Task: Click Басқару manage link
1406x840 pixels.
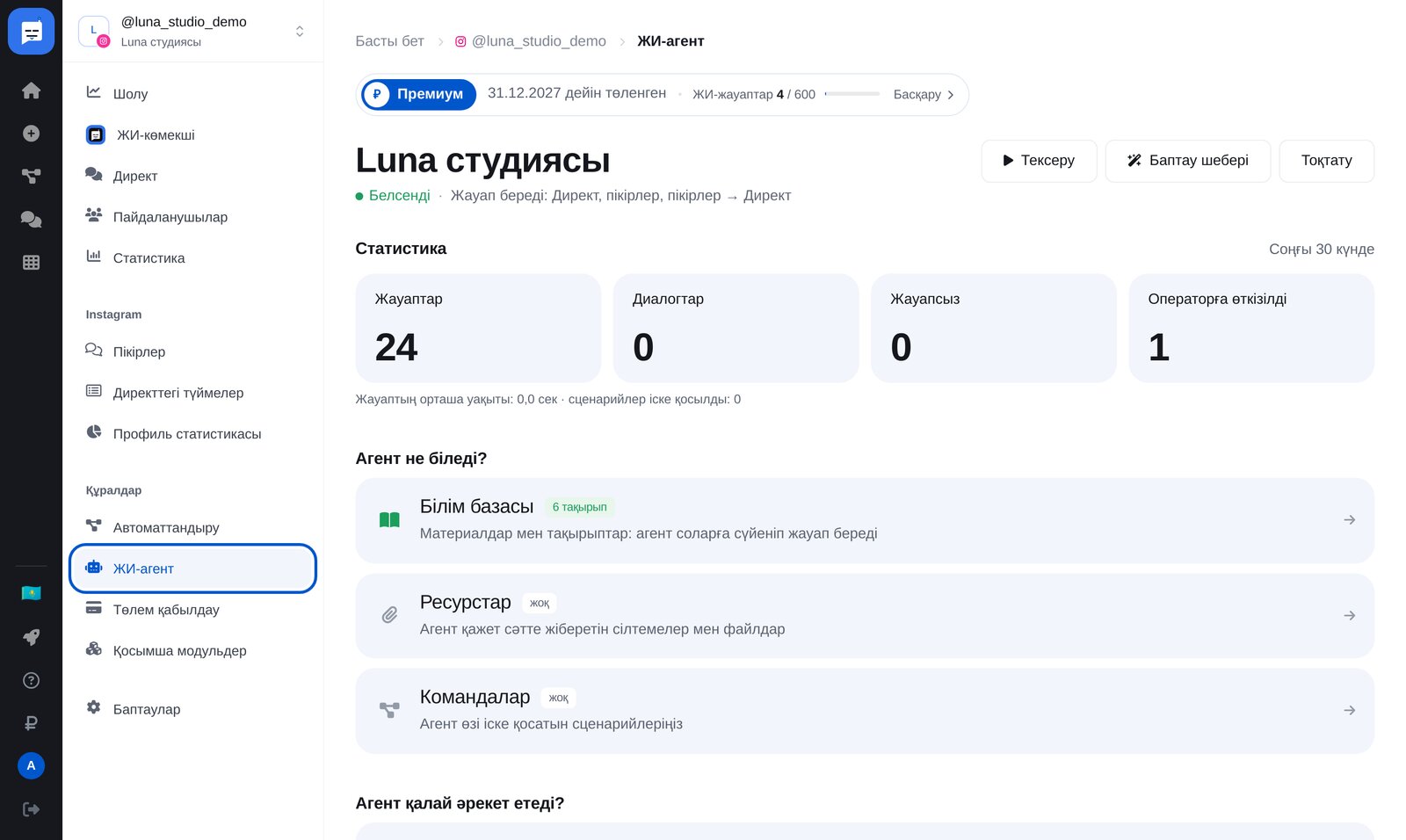Action: tap(924, 94)
